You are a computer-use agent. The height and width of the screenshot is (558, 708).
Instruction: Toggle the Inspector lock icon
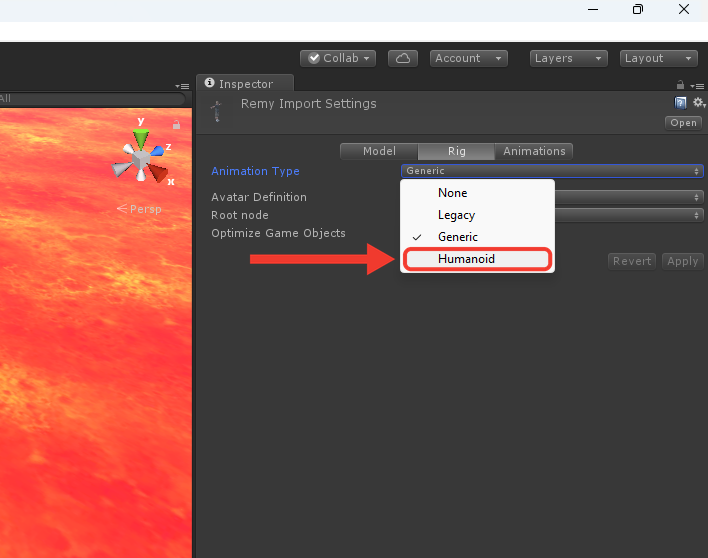[680, 84]
